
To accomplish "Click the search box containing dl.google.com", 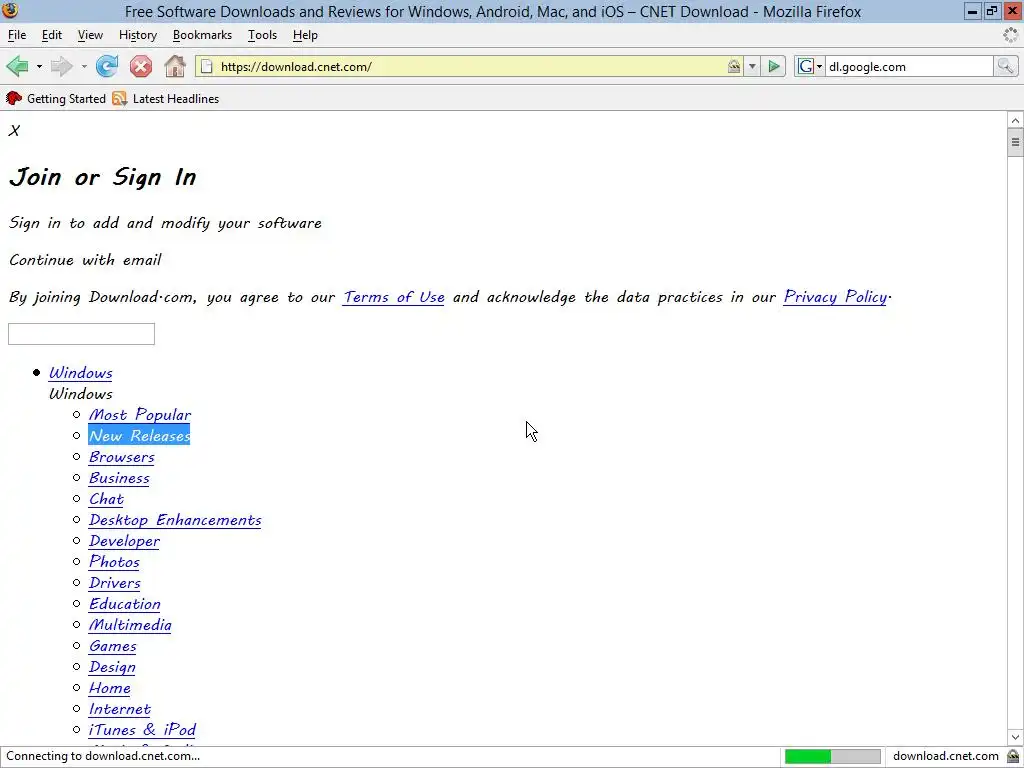I will [909, 67].
